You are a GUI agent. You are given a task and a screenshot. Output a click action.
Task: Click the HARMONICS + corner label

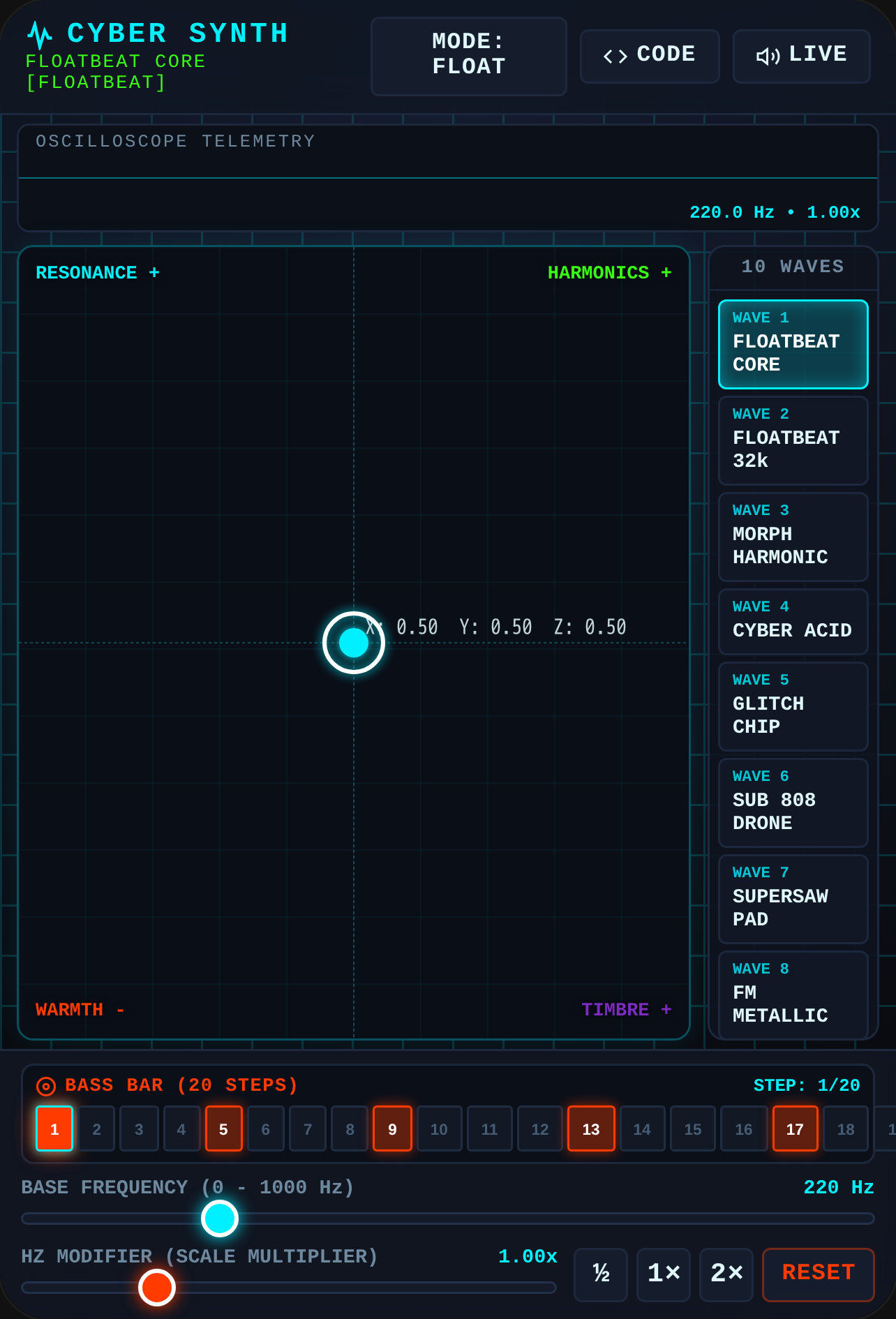point(609,273)
